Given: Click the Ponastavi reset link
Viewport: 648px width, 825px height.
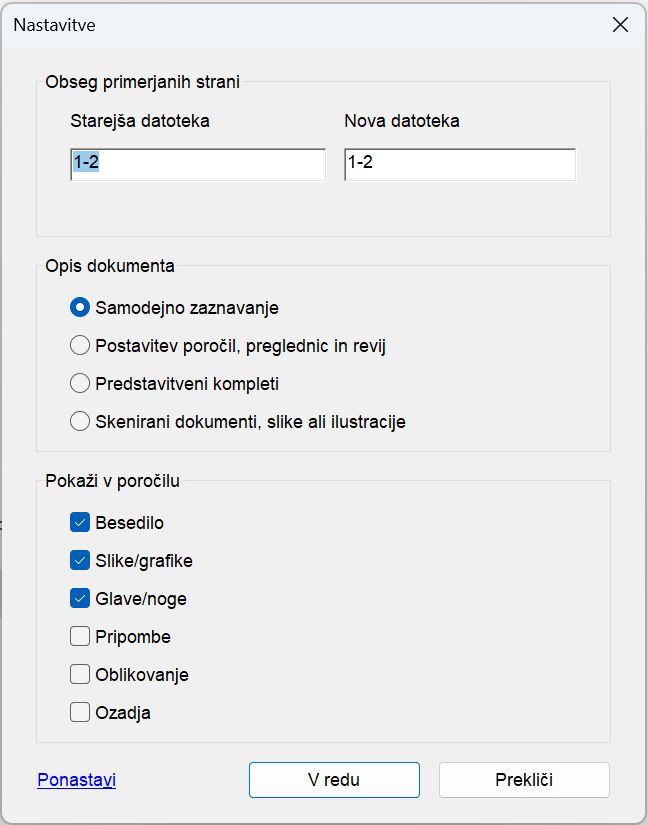Looking at the screenshot, I should coord(75,780).
